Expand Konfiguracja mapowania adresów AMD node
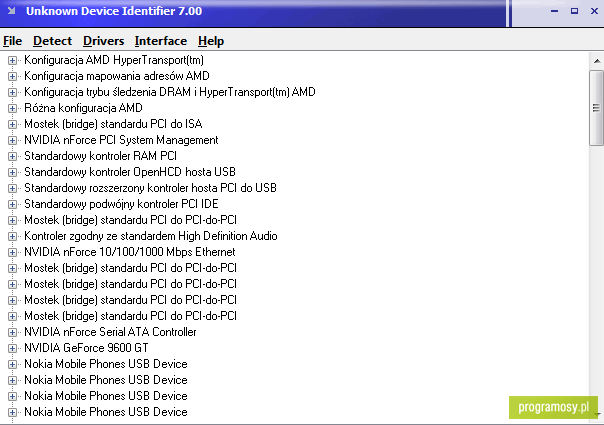 click(x=12, y=76)
